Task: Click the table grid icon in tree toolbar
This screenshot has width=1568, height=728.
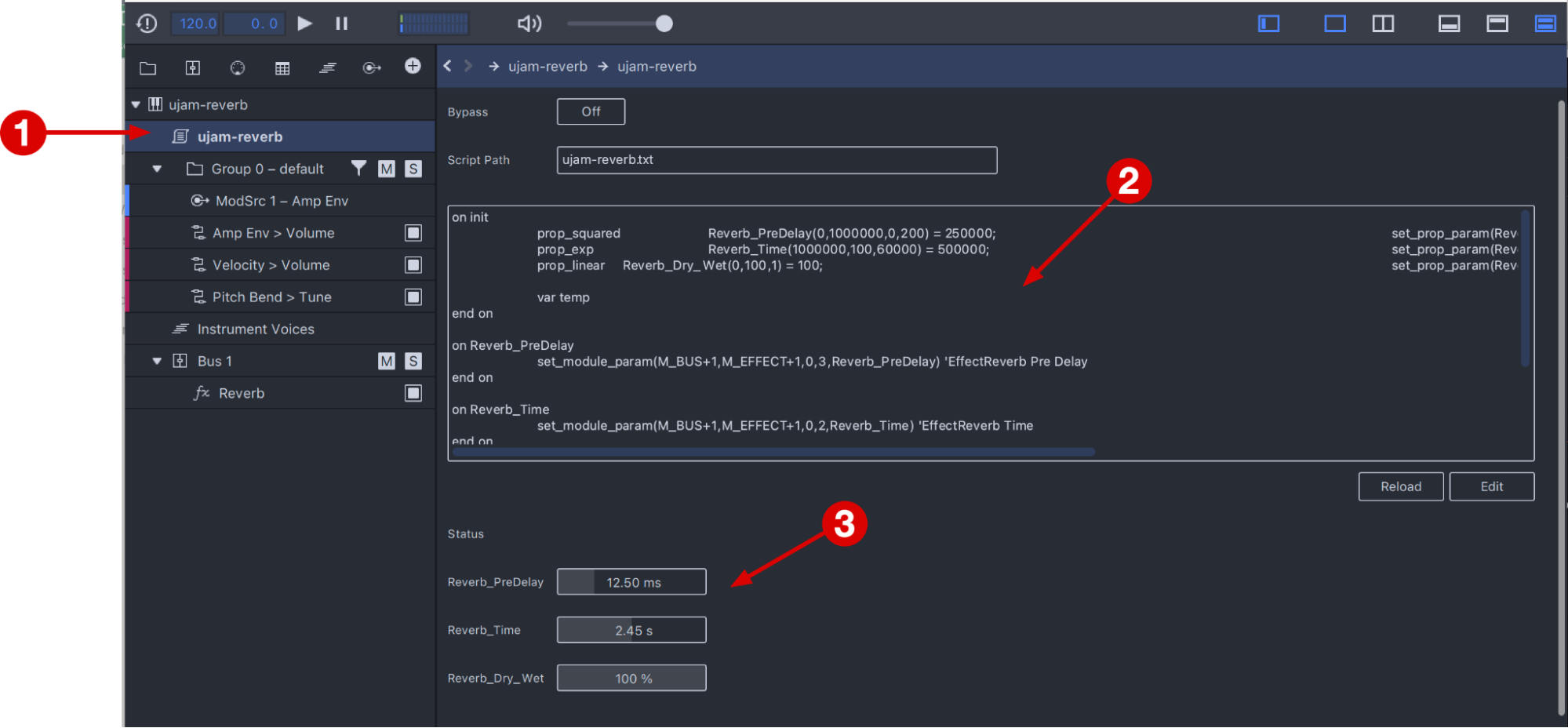Action: click(x=282, y=68)
